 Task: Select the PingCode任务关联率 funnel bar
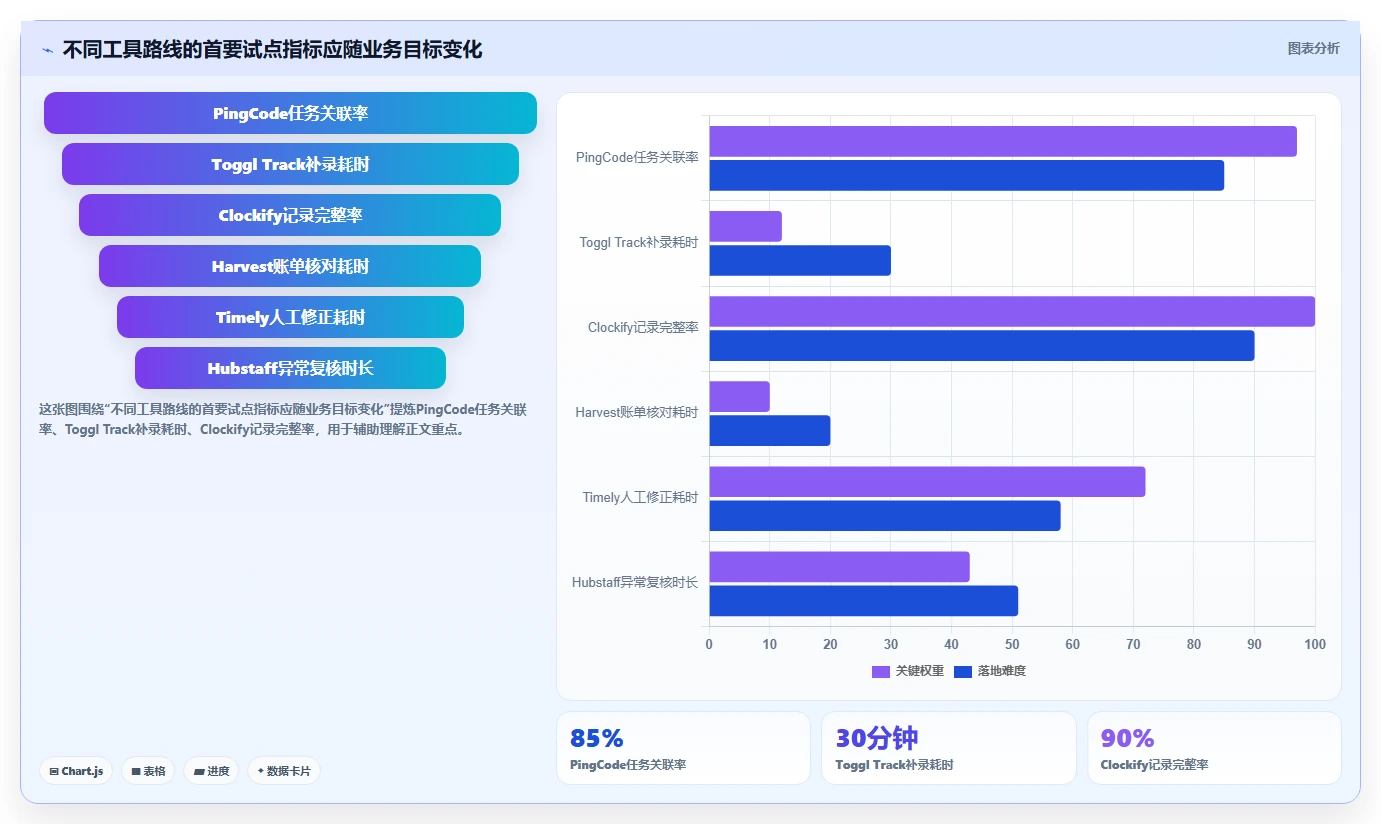tap(290, 113)
